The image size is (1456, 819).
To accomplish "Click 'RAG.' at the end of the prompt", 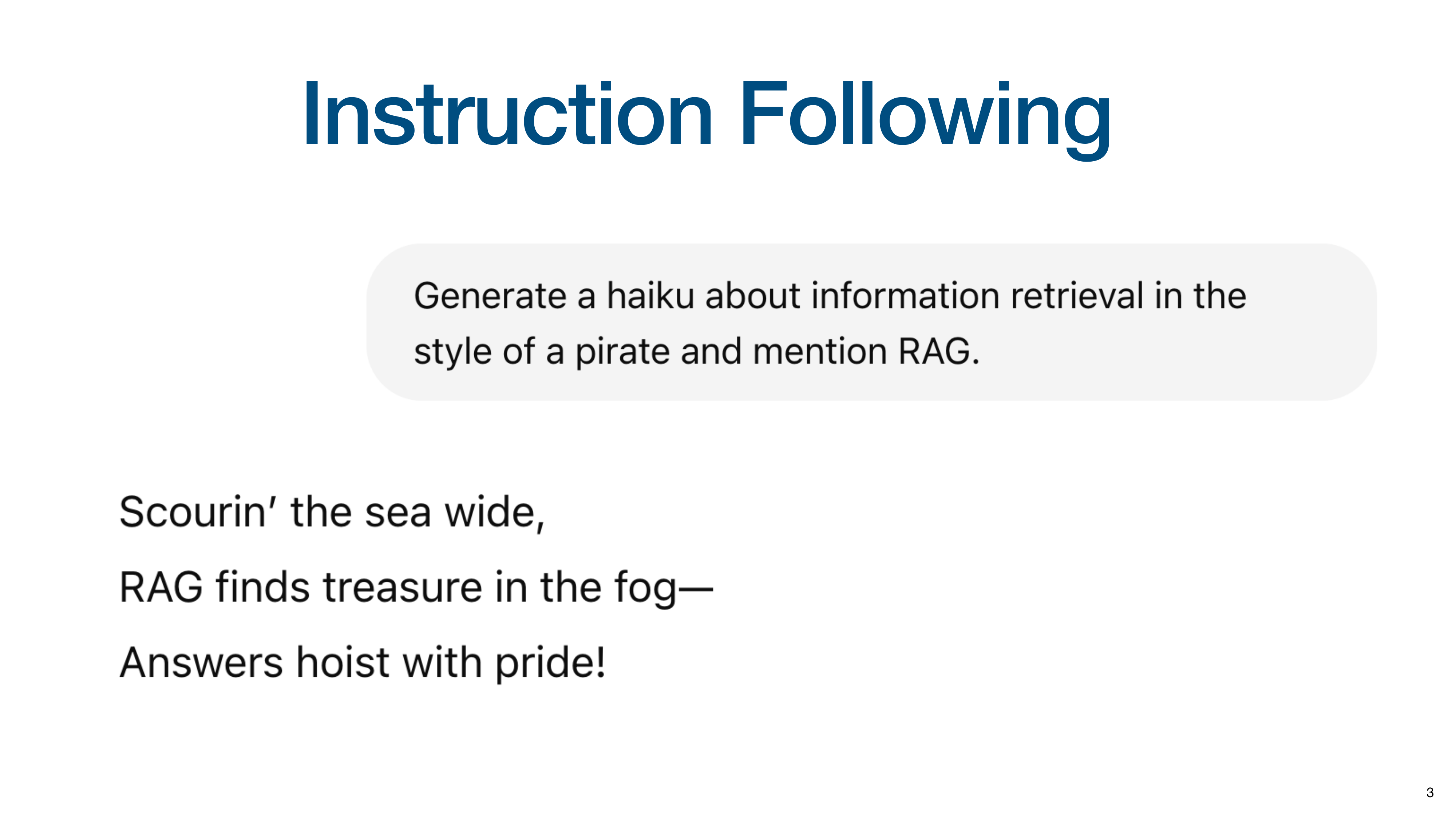I will pos(939,352).
